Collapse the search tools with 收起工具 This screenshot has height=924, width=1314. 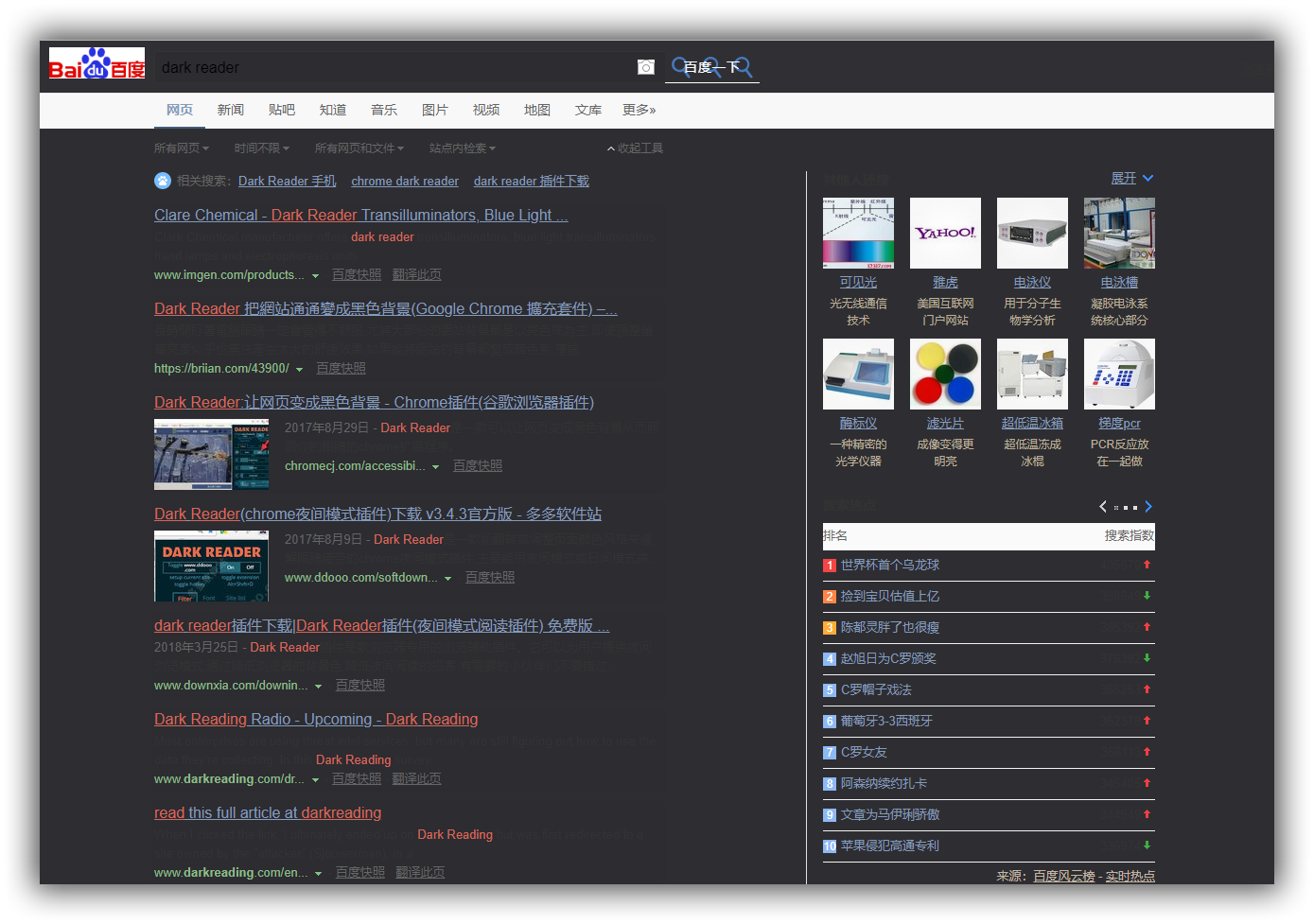point(635,148)
